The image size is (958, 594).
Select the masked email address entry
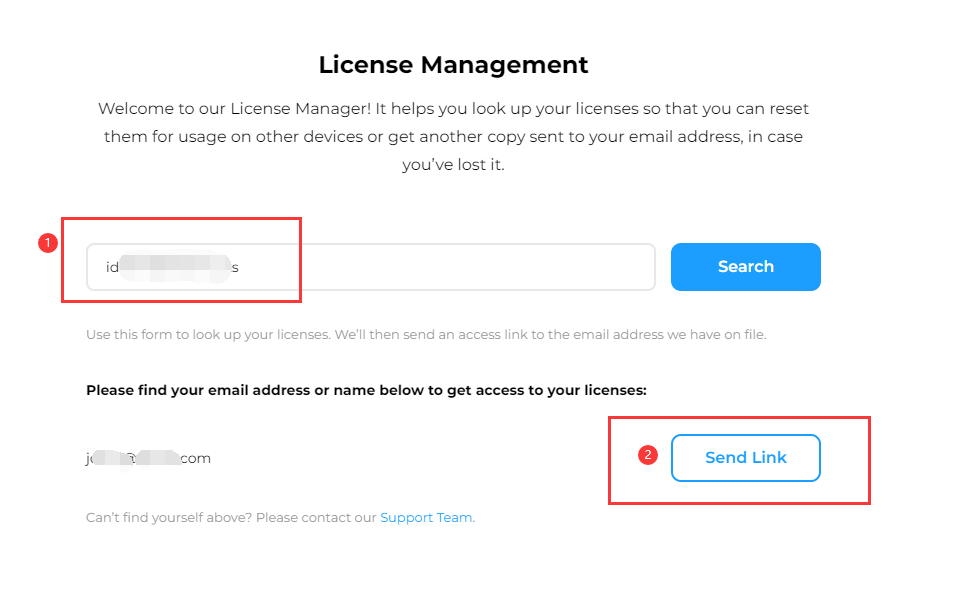click(x=148, y=458)
